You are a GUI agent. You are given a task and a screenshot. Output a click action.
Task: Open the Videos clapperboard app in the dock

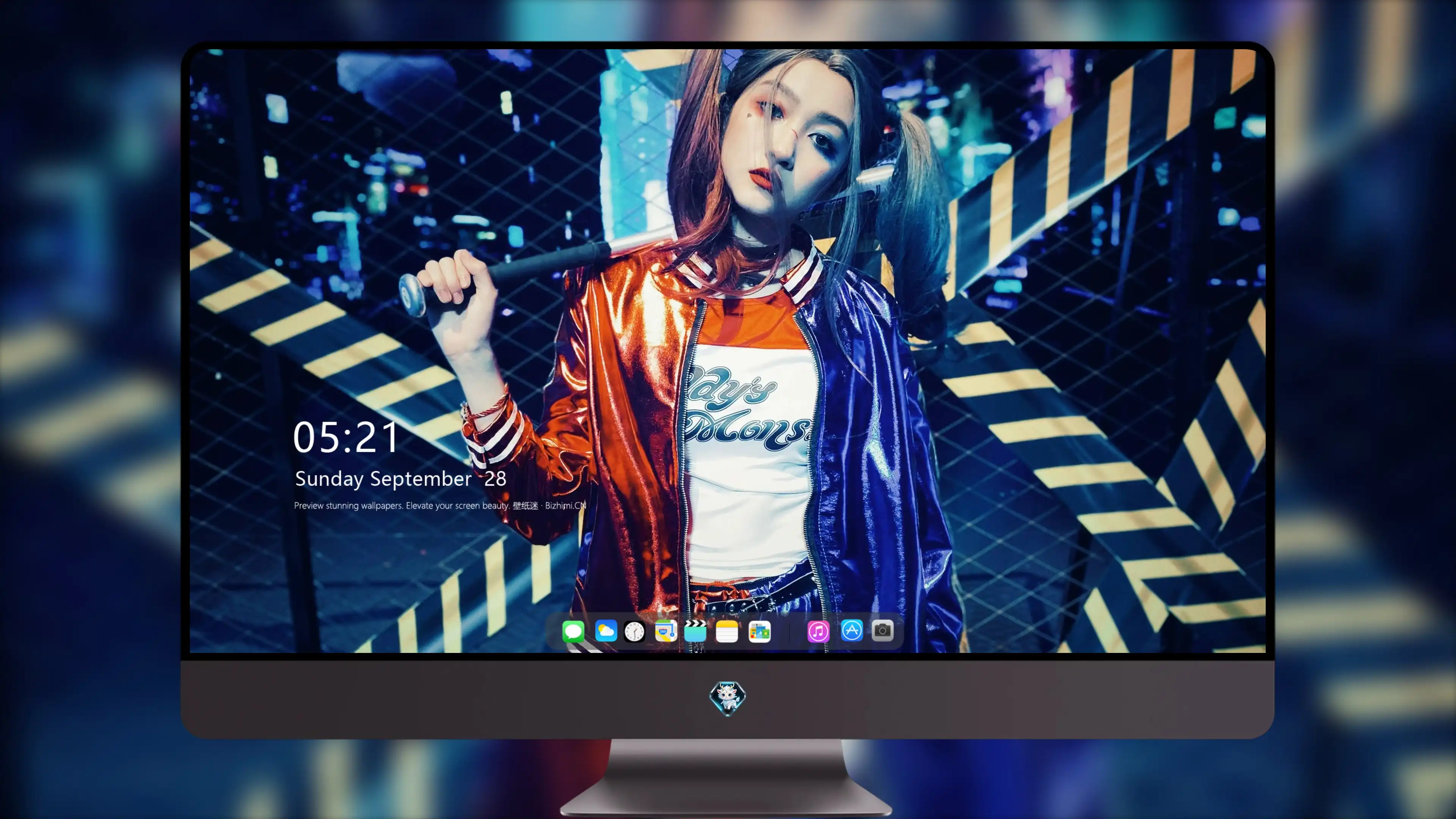[695, 631]
